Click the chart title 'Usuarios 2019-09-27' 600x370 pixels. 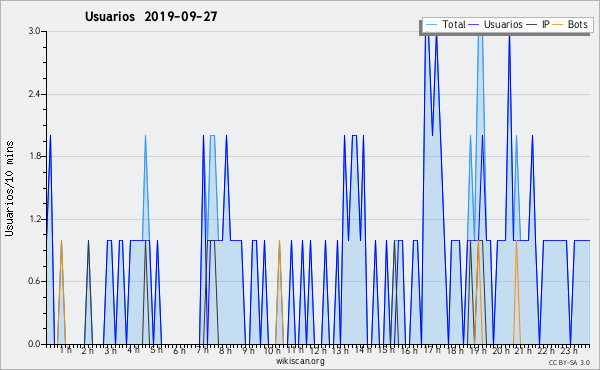[x=151, y=17]
